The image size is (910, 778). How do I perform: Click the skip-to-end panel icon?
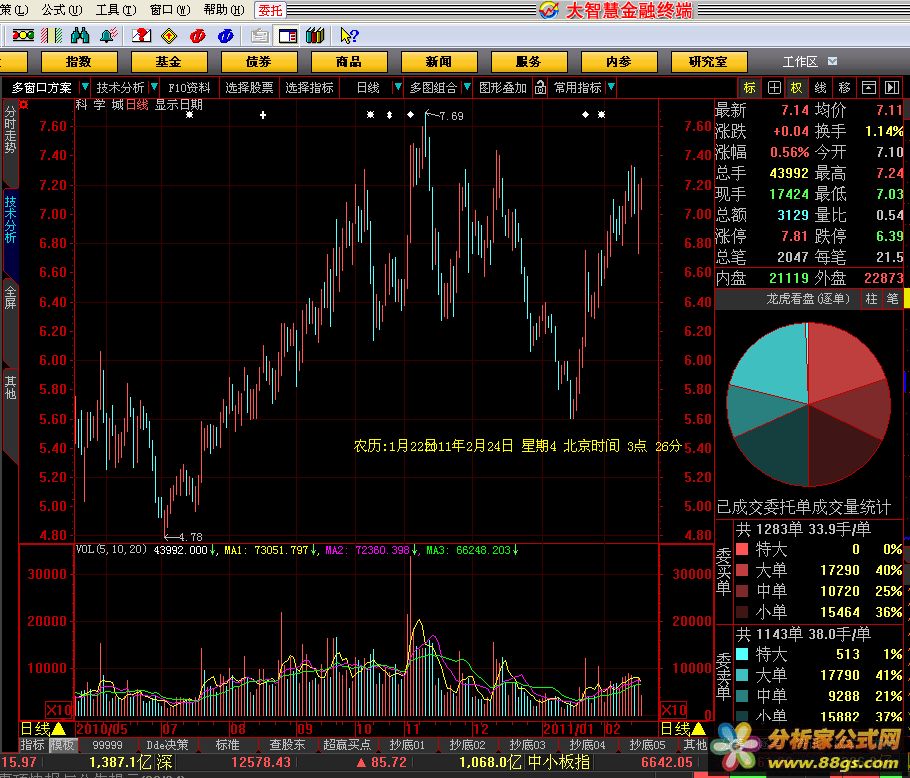point(891,88)
